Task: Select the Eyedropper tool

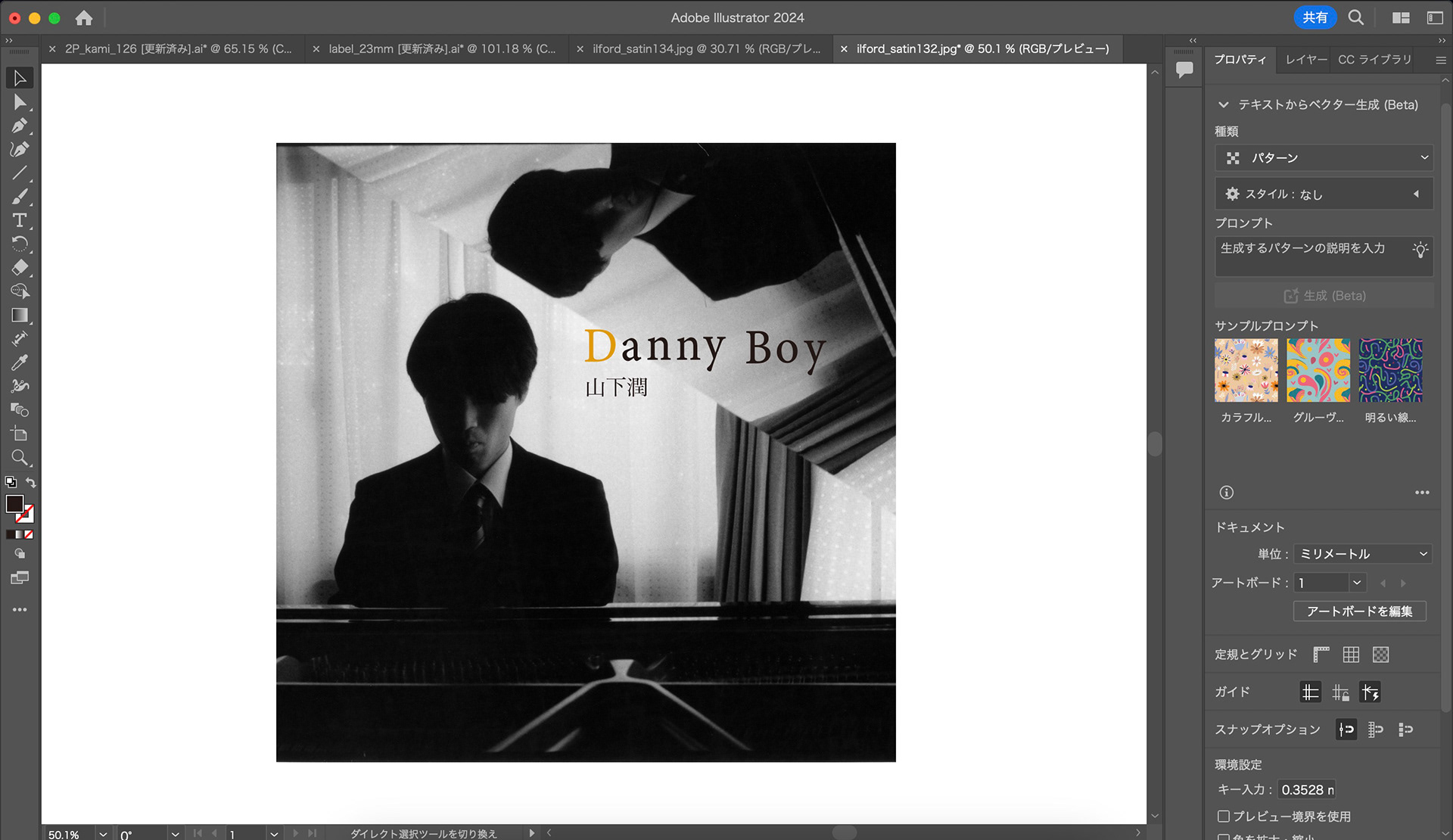Action: [20, 362]
